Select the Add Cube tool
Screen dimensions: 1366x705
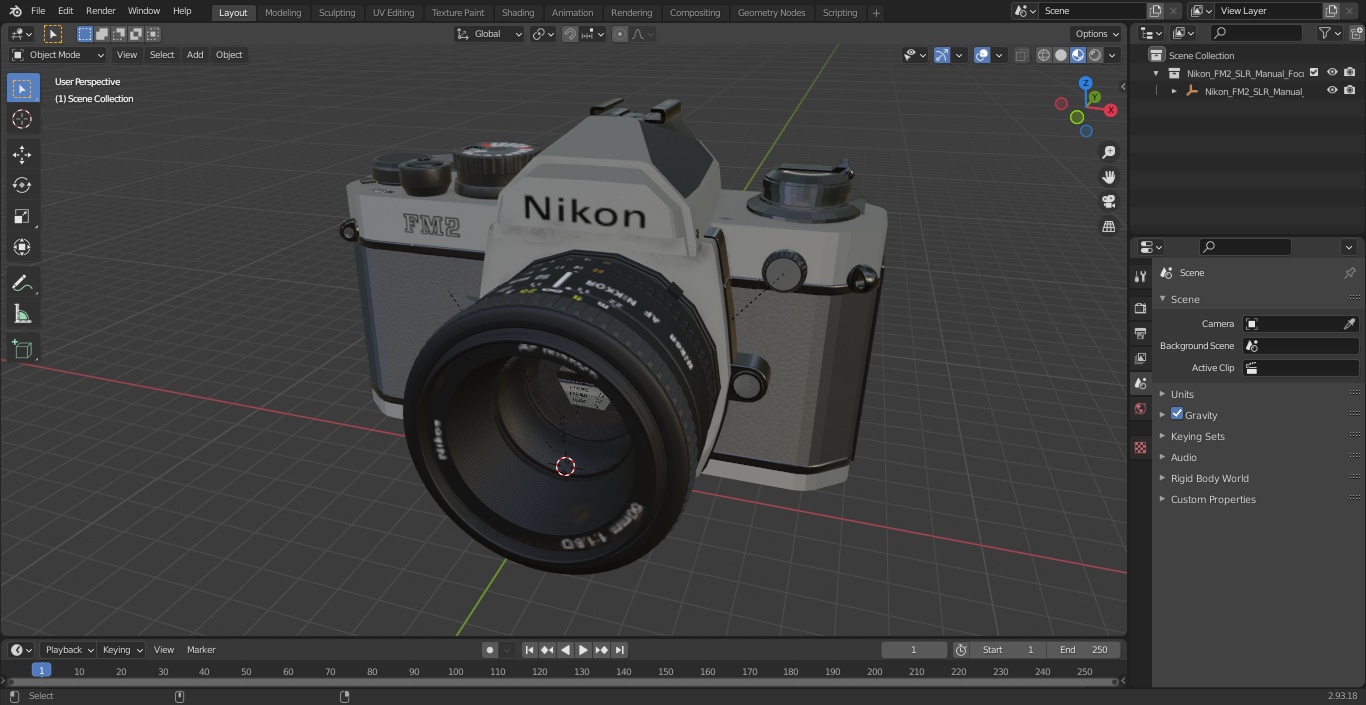(22, 350)
